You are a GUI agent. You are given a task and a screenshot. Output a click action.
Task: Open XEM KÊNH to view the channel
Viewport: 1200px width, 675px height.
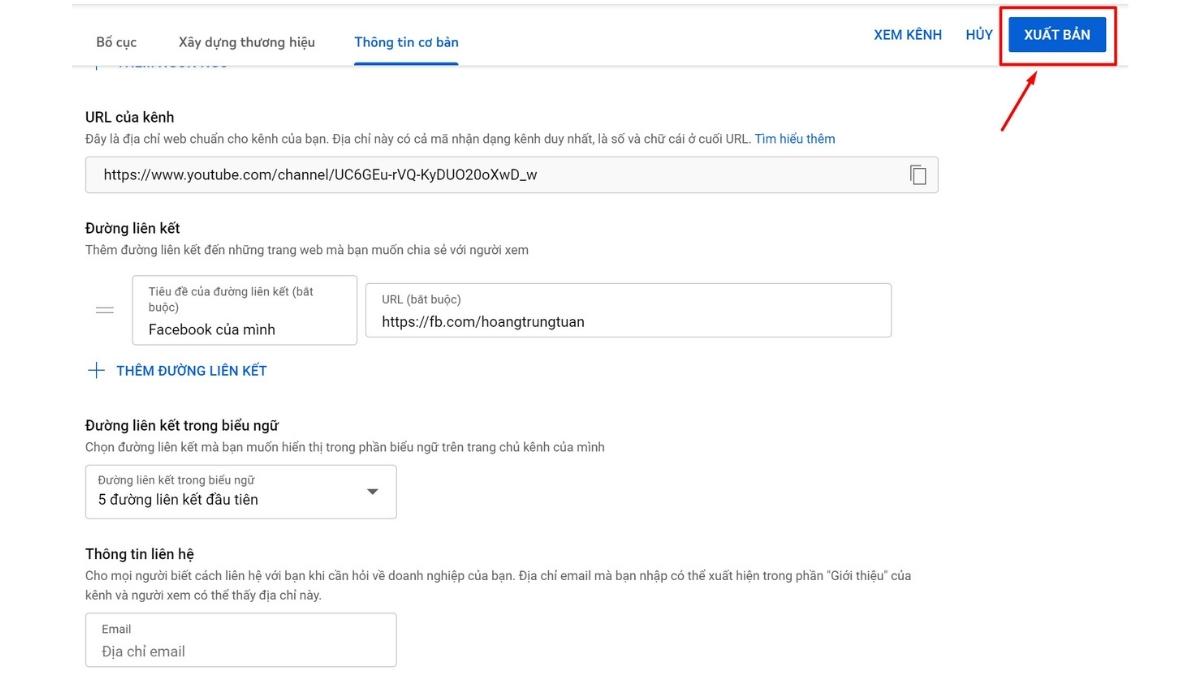pyautogui.click(x=907, y=34)
